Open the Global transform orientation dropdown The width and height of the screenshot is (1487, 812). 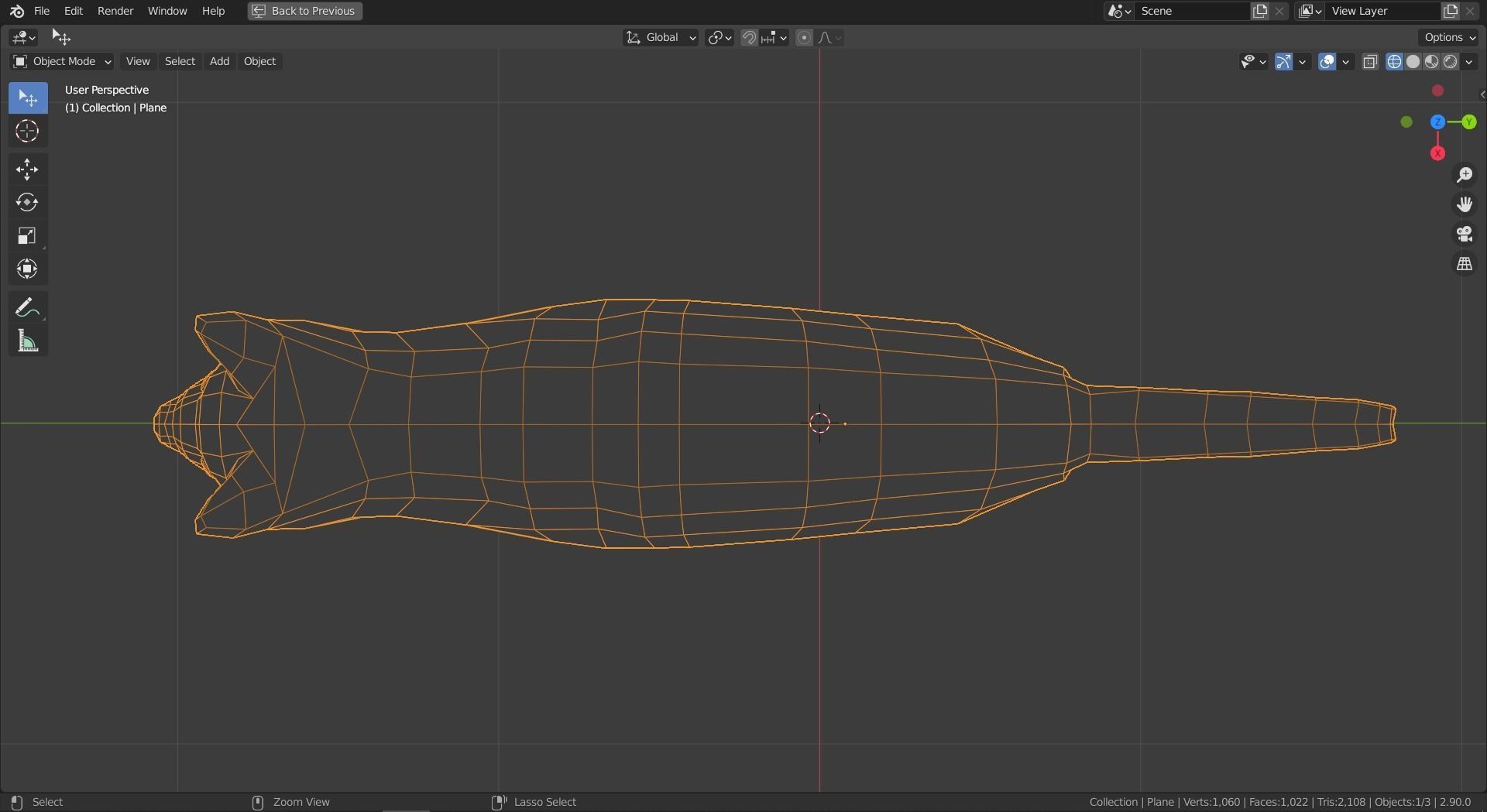(661, 37)
